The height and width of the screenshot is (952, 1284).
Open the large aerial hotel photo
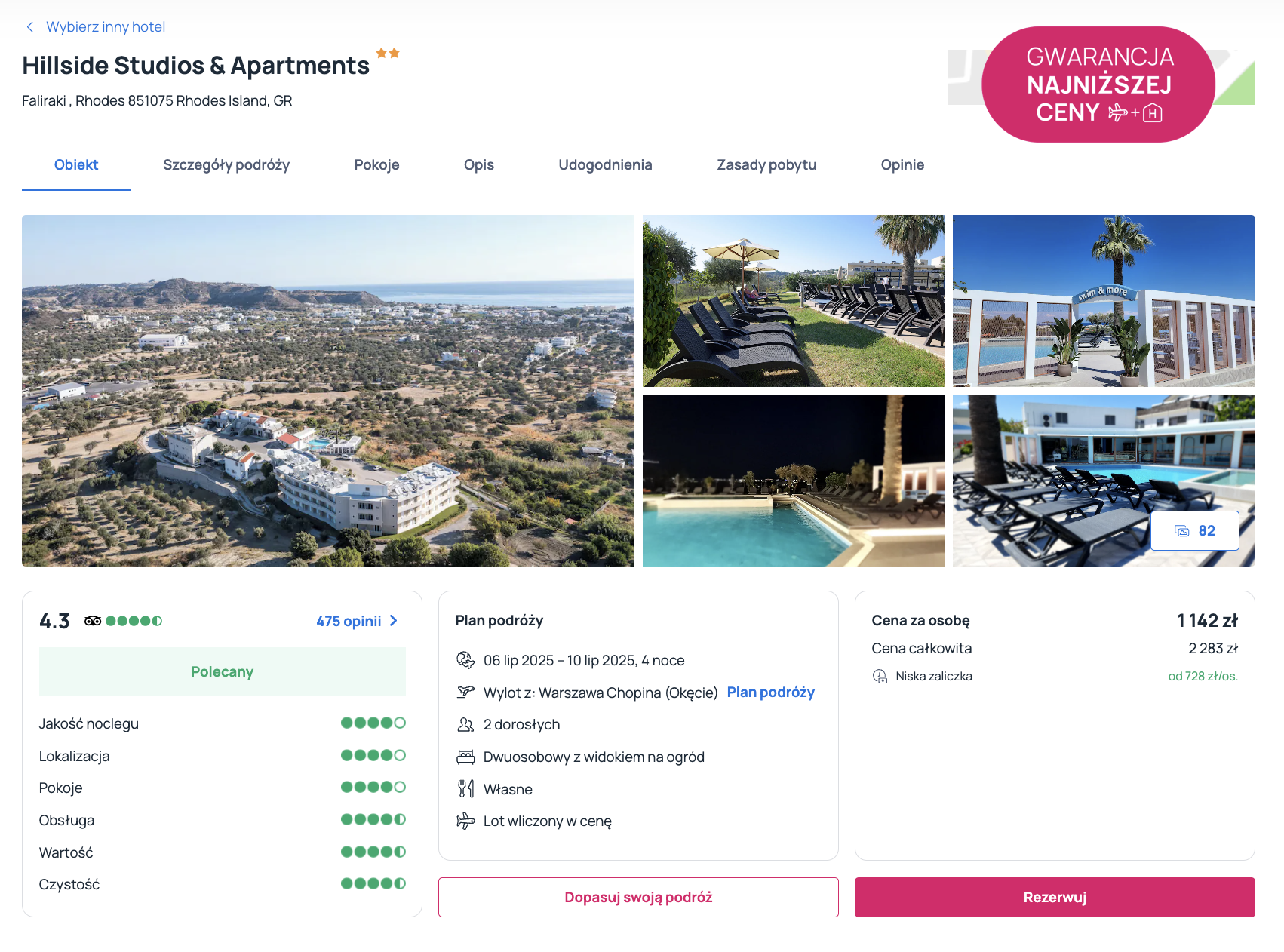pyautogui.click(x=328, y=390)
